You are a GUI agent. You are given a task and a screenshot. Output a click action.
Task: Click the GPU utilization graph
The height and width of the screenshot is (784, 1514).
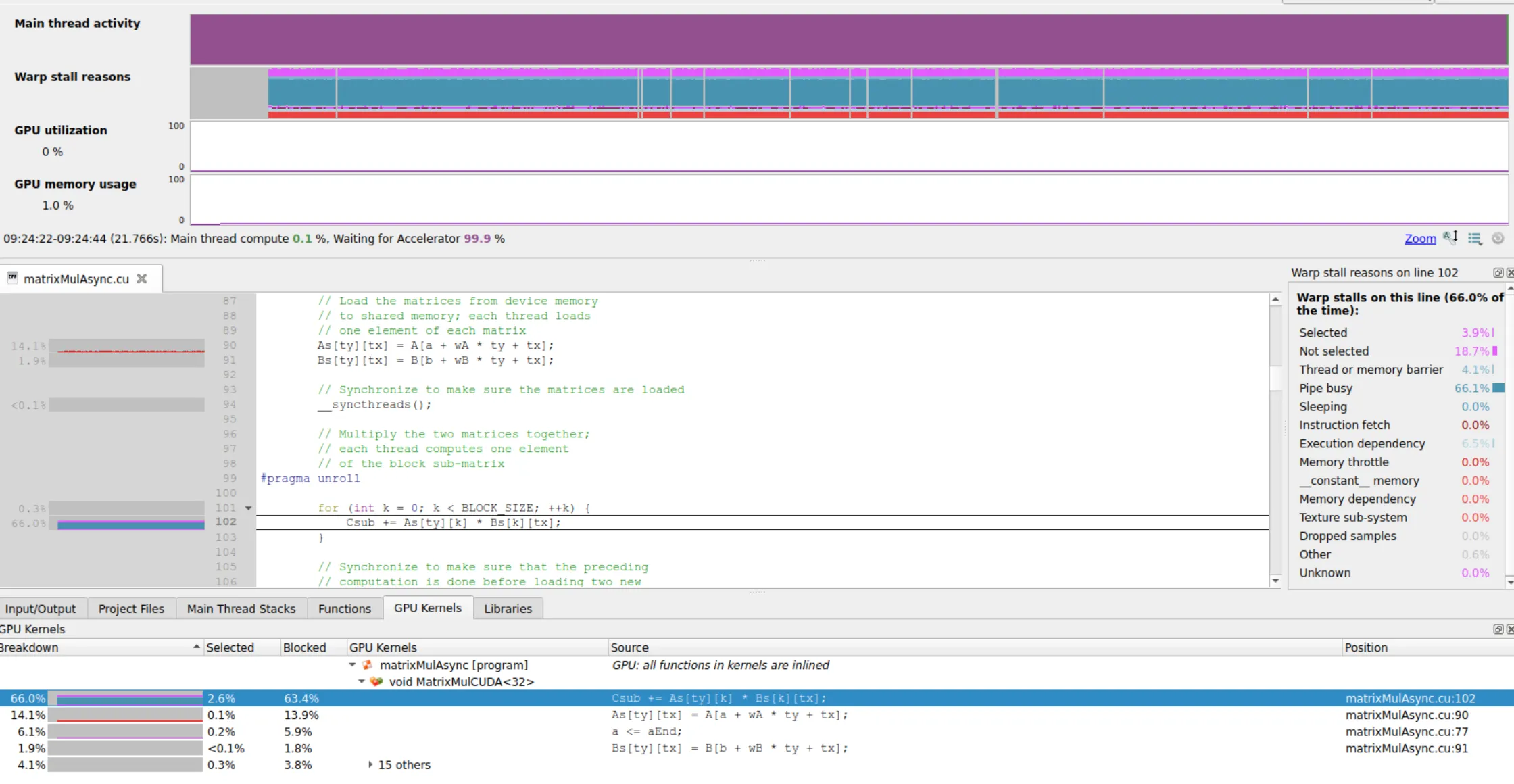point(849,146)
